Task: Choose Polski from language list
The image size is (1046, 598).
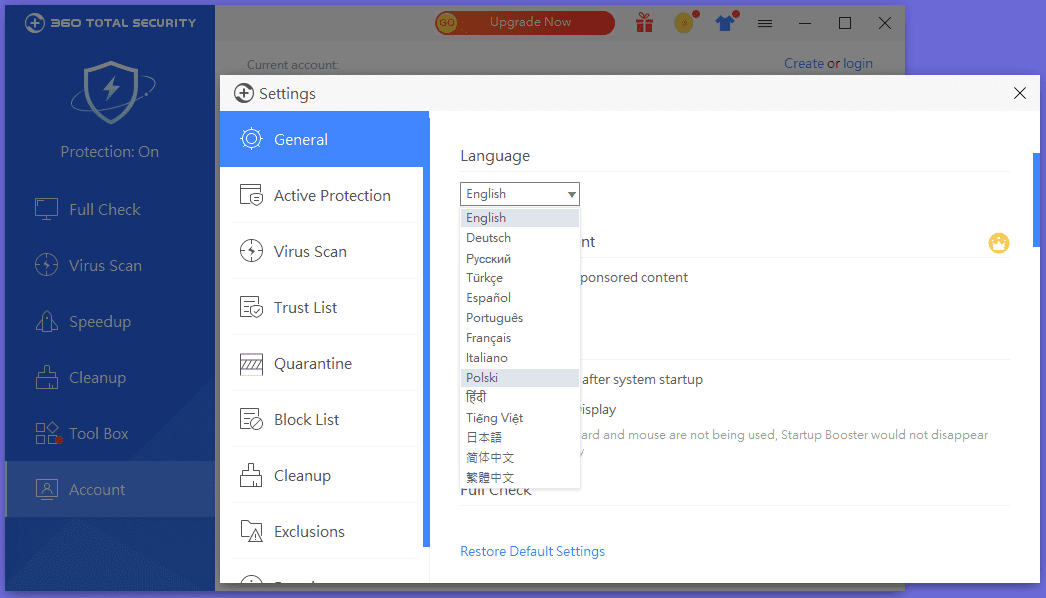Action: tap(520, 378)
